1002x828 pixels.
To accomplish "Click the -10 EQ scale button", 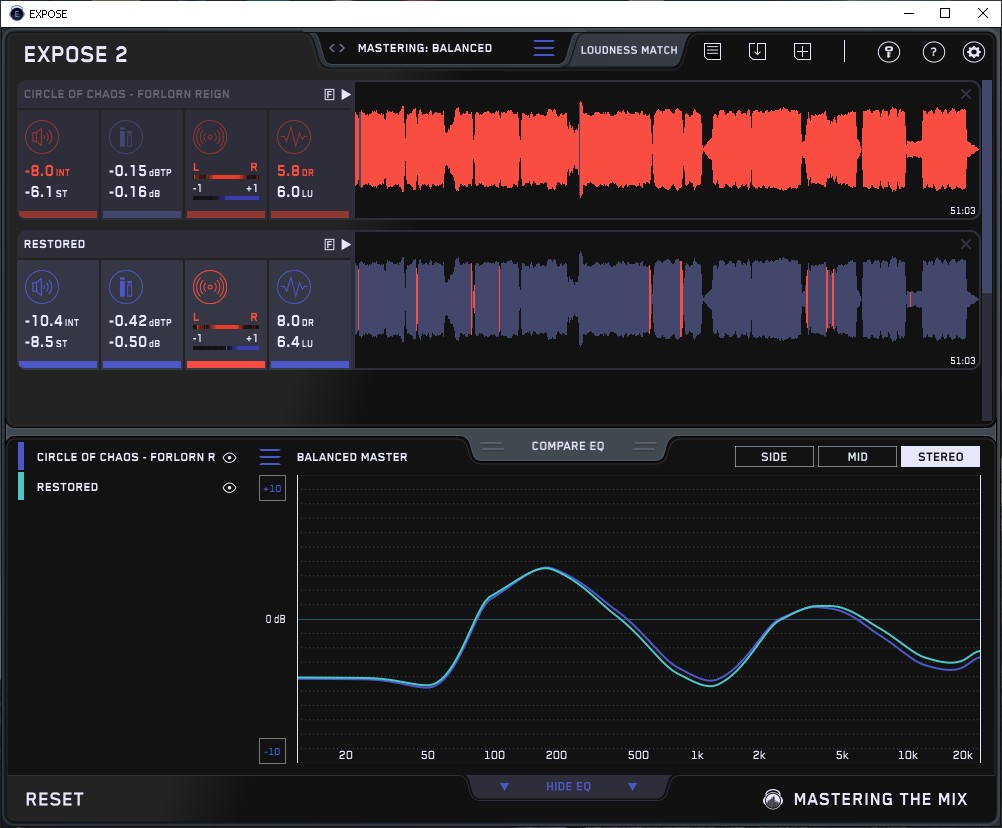I will (x=272, y=751).
